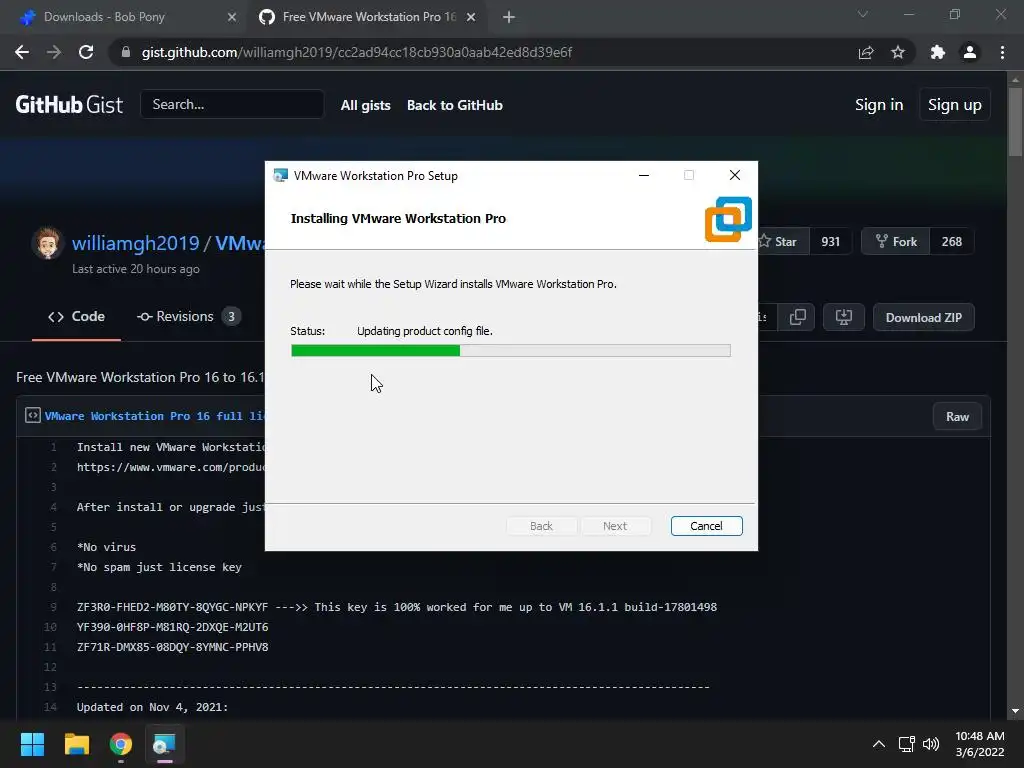1024x768 pixels.
Task: Click the address bar URL
Action: [357, 52]
